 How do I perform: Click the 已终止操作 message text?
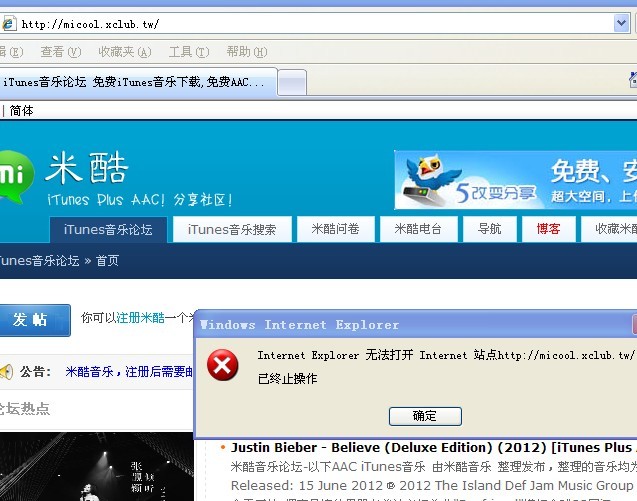[287, 379]
